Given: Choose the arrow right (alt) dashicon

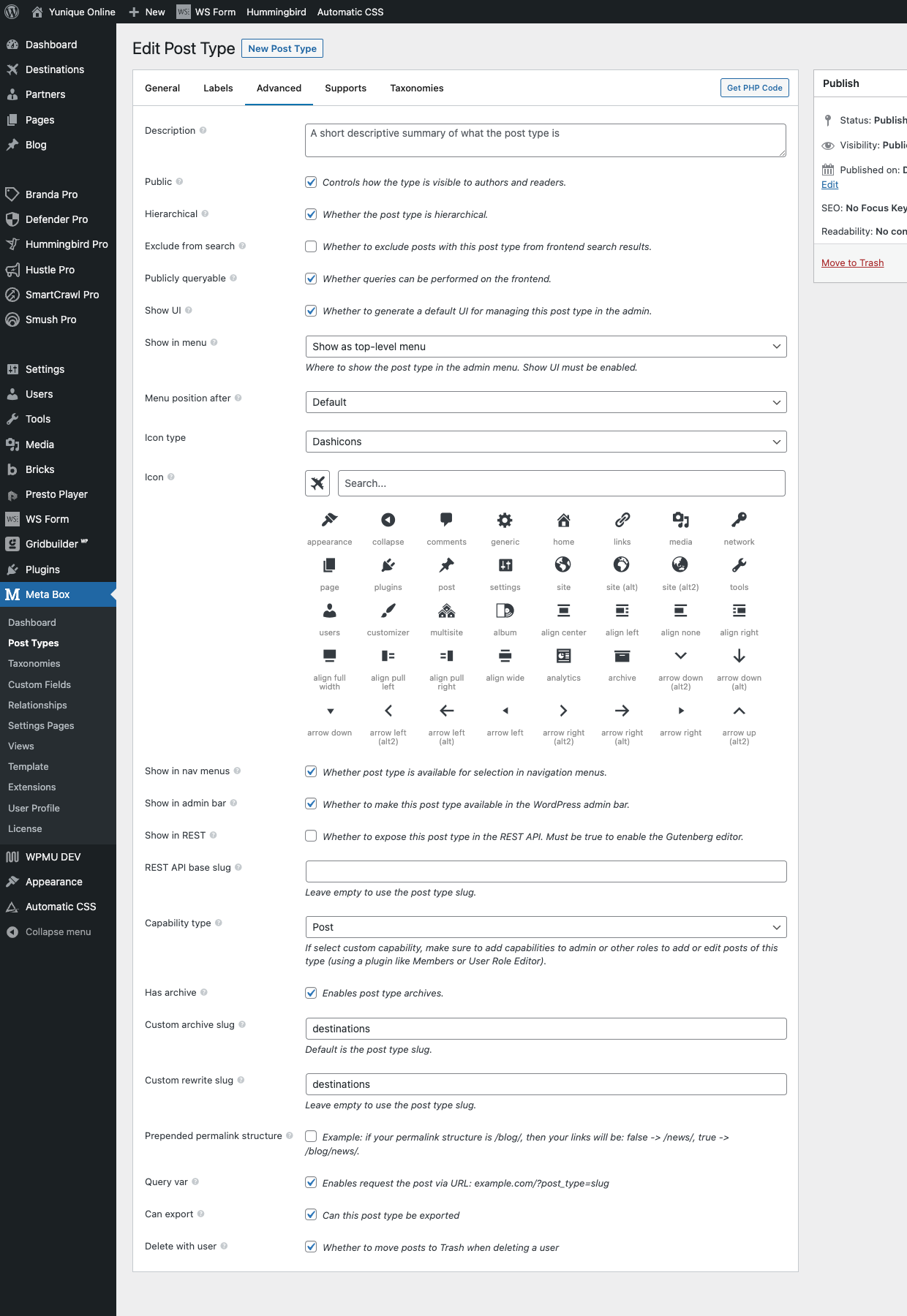Looking at the screenshot, I should point(622,711).
